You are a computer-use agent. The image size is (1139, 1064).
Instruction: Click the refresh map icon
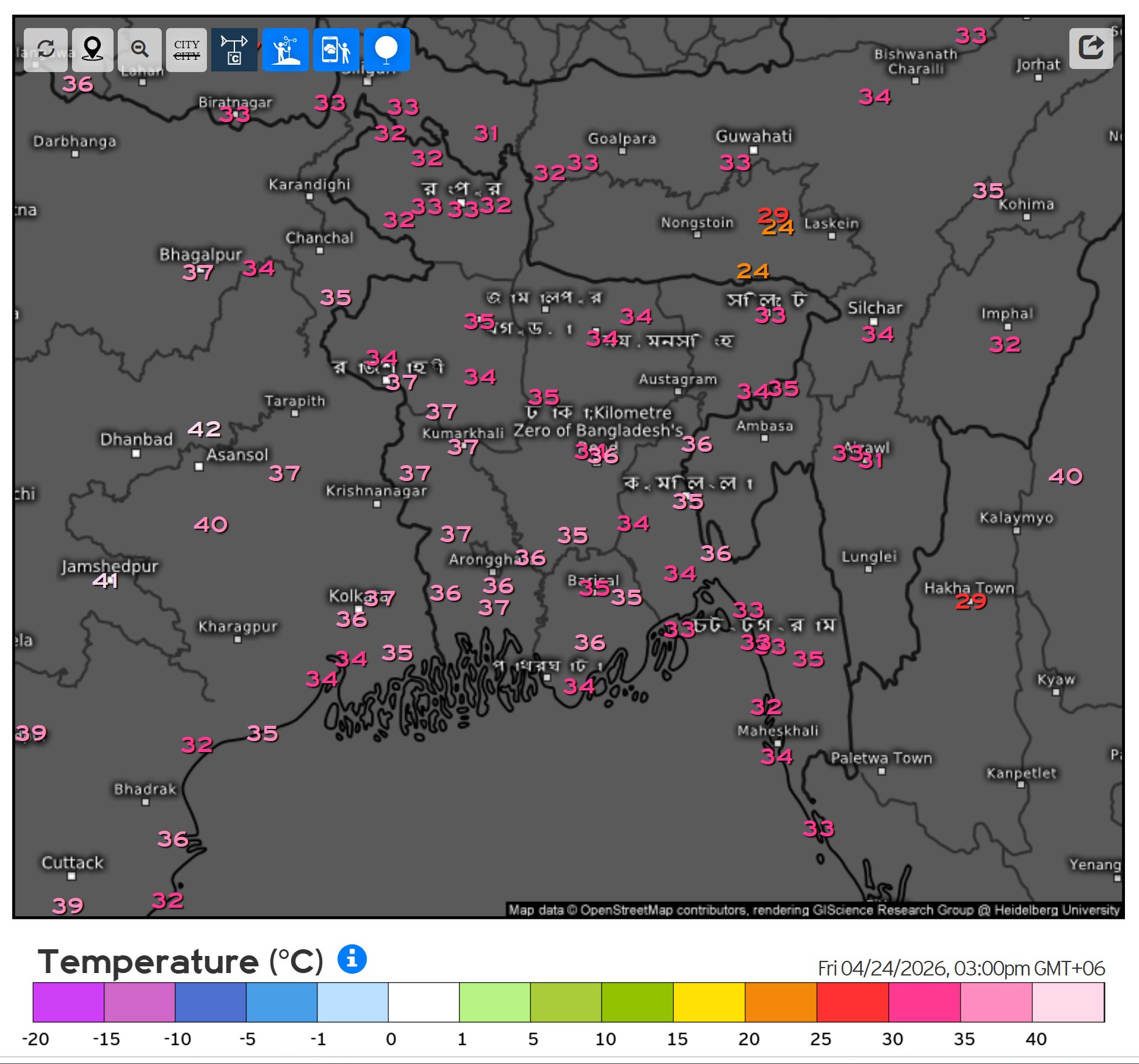pos(46,49)
